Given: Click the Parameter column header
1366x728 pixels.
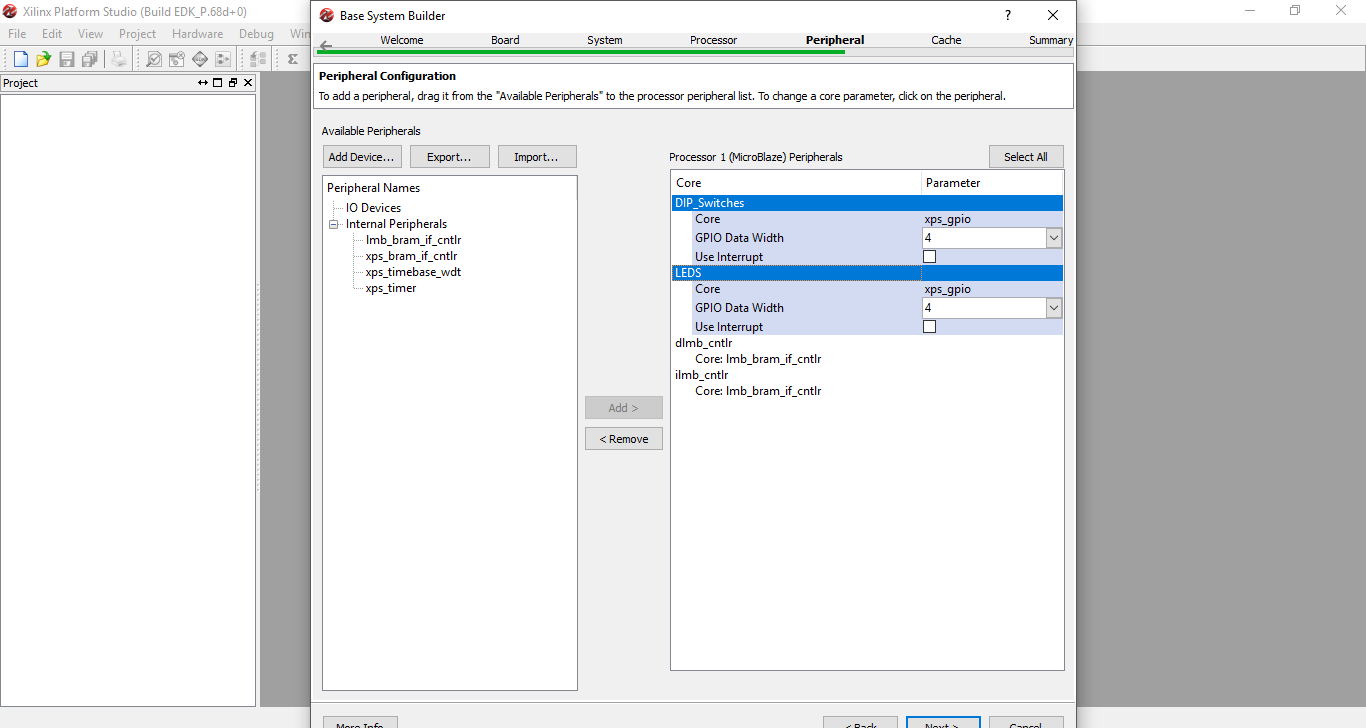Looking at the screenshot, I should pos(992,183).
